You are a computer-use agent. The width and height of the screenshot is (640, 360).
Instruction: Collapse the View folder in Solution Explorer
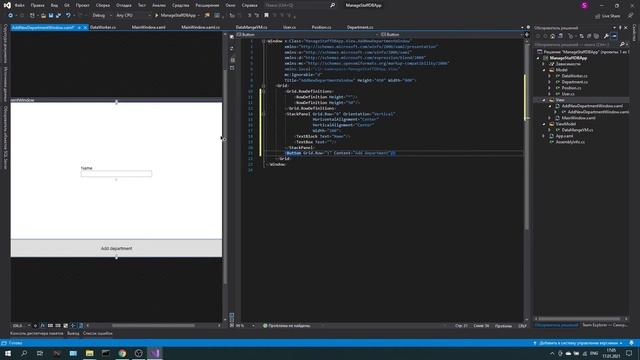click(544, 100)
